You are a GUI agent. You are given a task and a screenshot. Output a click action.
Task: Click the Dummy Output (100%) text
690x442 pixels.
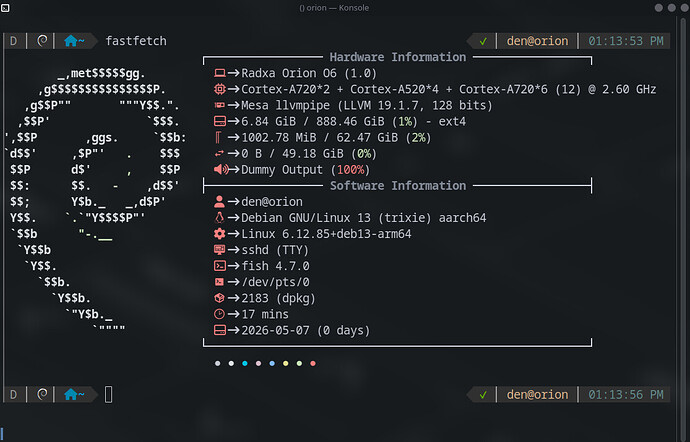[305, 169]
